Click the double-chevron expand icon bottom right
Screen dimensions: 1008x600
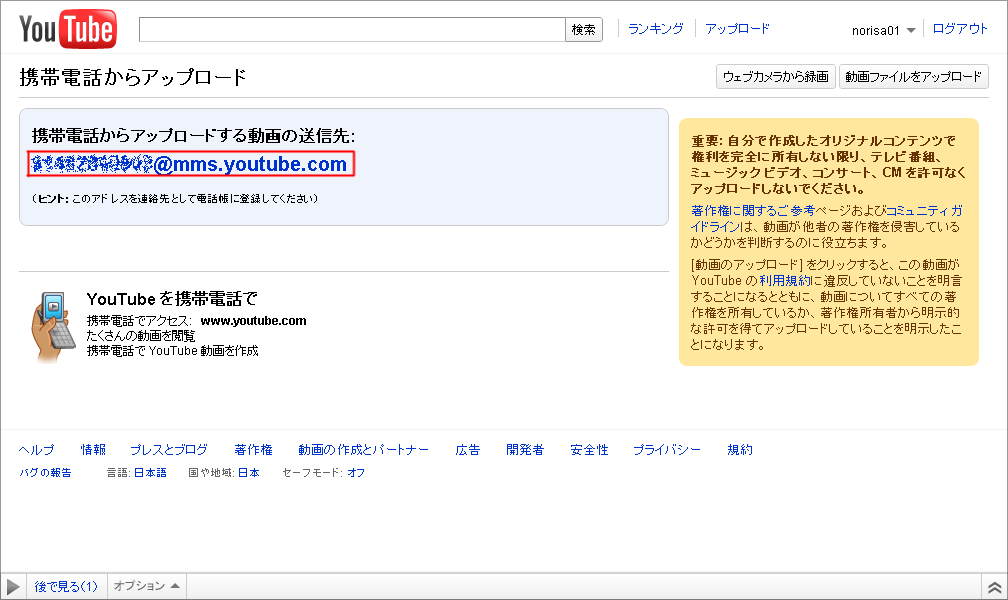(994, 587)
